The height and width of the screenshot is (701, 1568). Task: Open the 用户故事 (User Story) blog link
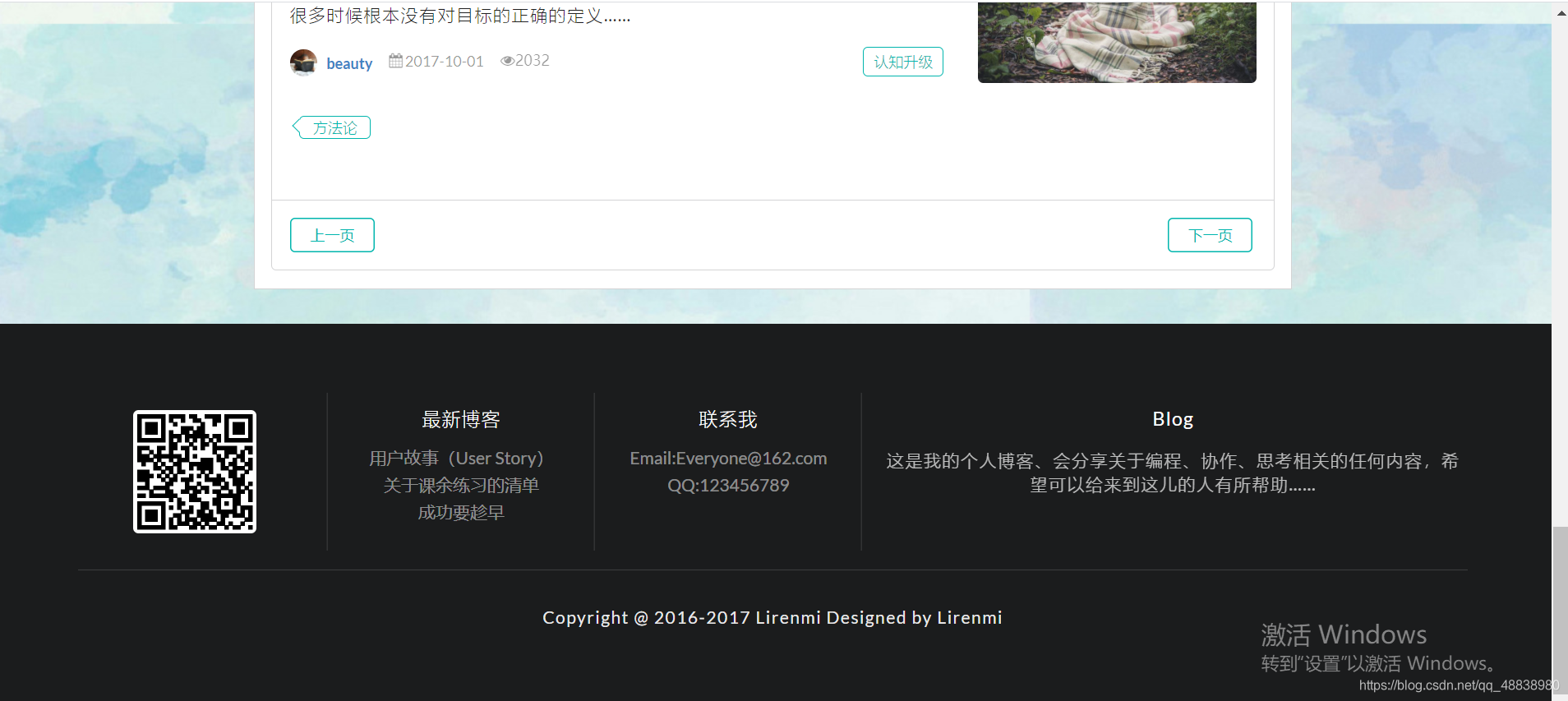[457, 459]
